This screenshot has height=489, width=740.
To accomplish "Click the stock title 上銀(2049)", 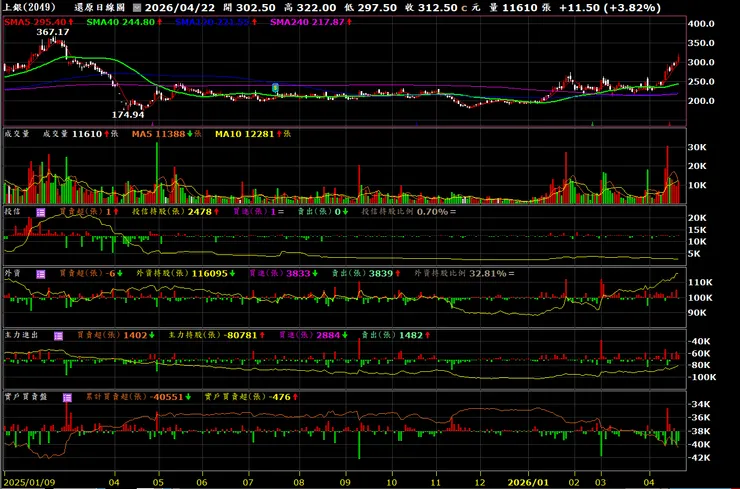I will pyautogui.click(x=29, y=8).
